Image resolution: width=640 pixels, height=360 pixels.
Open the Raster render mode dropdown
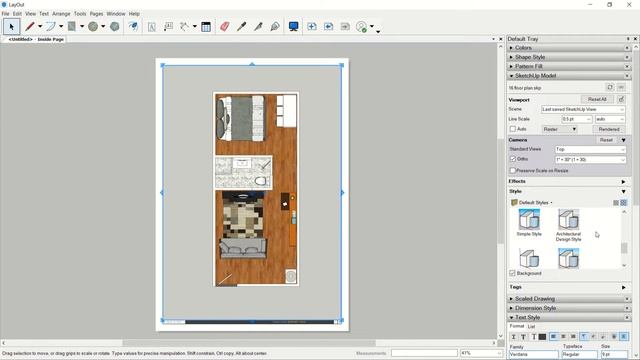(559, 129)
